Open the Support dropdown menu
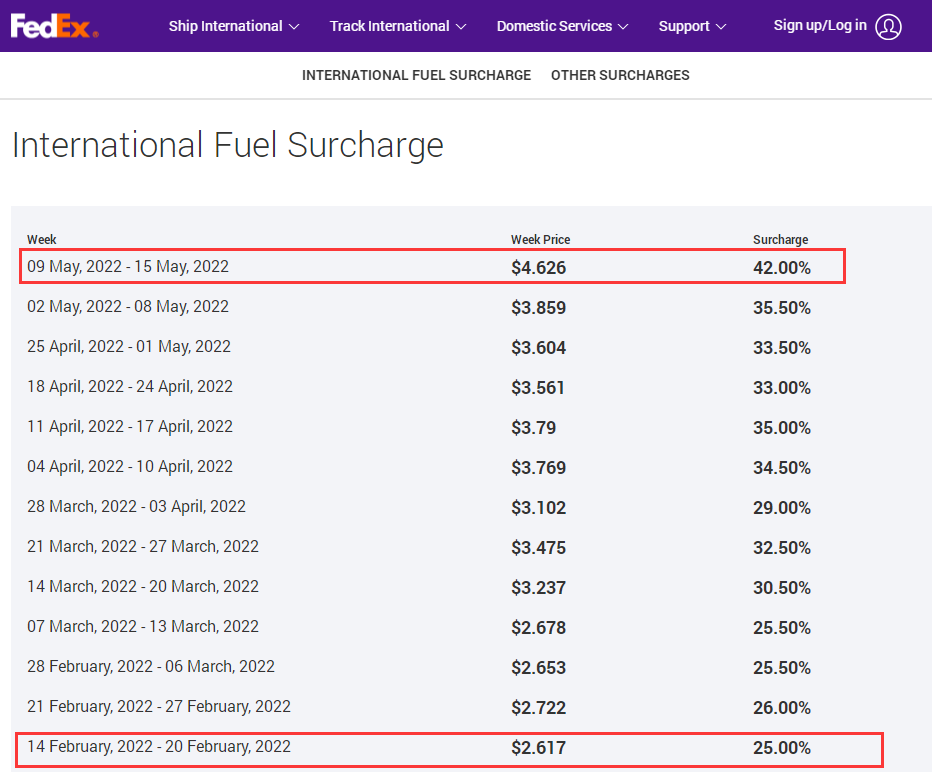Image resolution: width=932 pixels, height=772 pixels. 692,26
